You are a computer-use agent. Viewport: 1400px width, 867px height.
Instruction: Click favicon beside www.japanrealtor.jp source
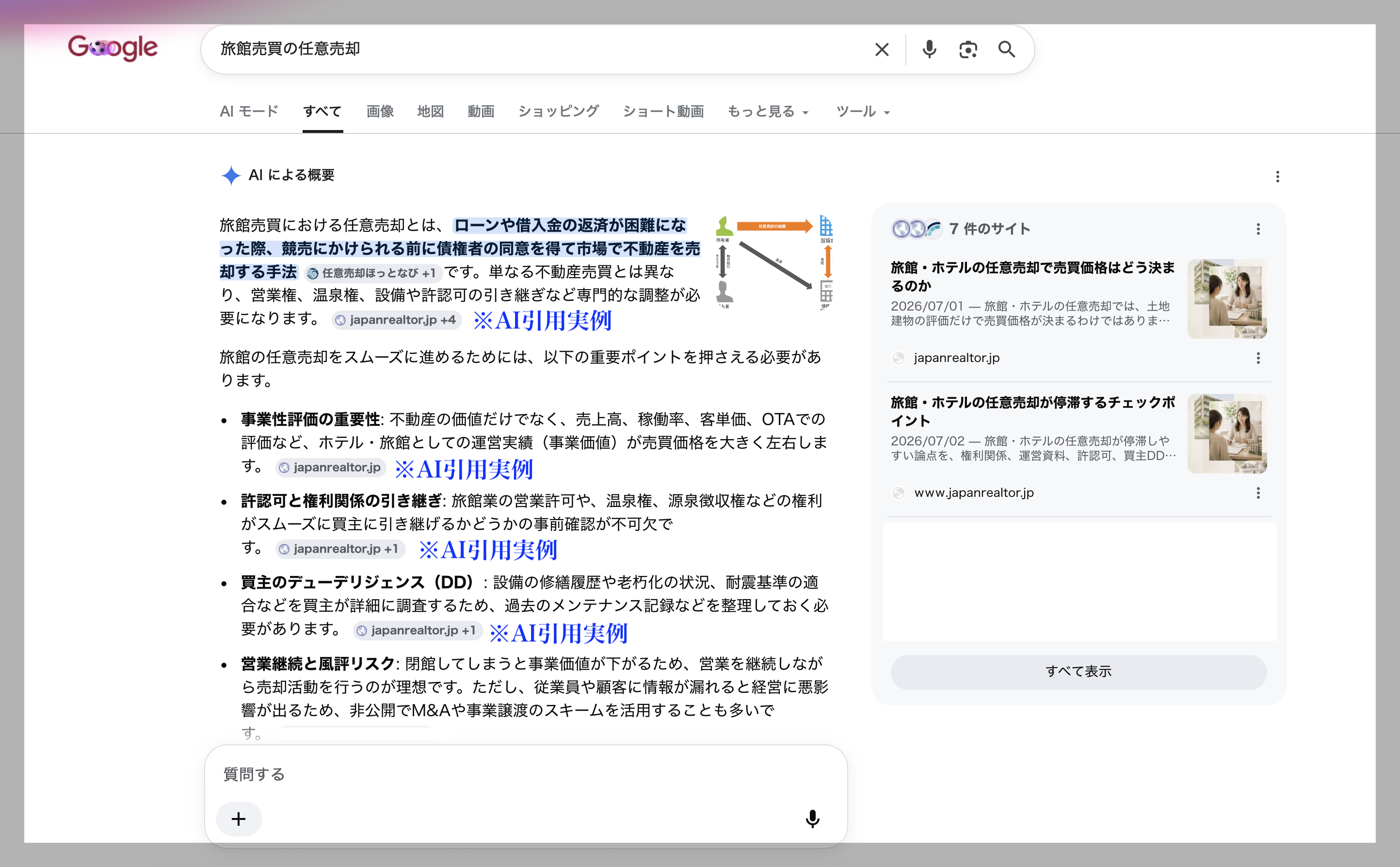(x=899, y=493)
